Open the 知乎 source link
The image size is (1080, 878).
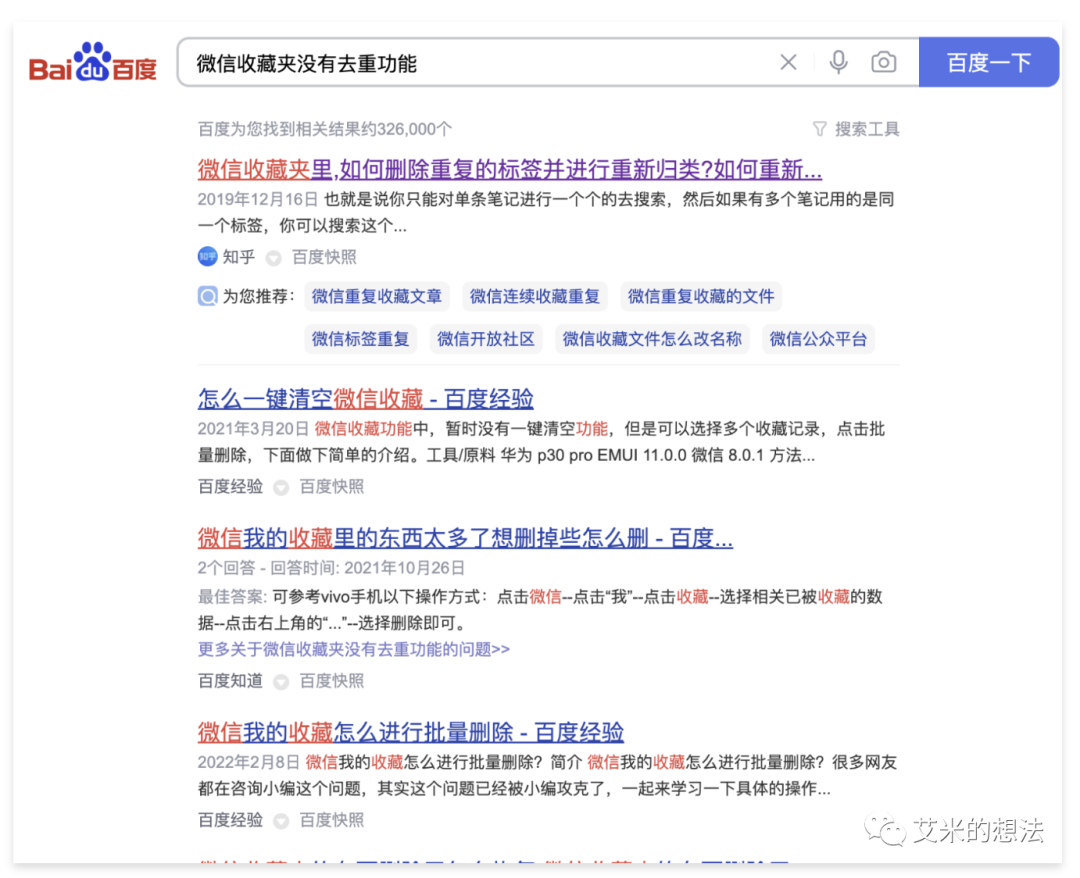(x=238, y=257)
